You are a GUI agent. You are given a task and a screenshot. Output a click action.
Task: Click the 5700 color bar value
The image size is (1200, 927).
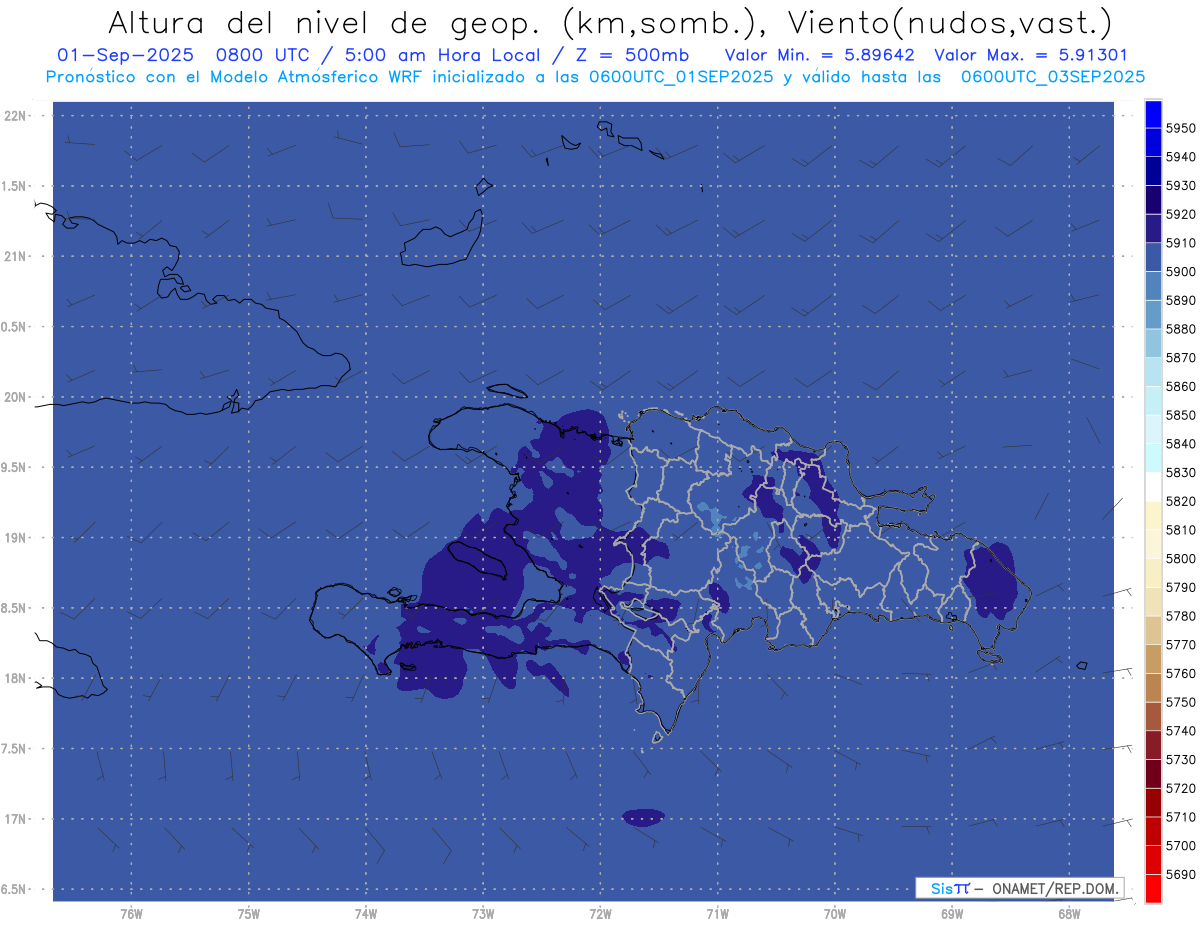(1180, 845)
